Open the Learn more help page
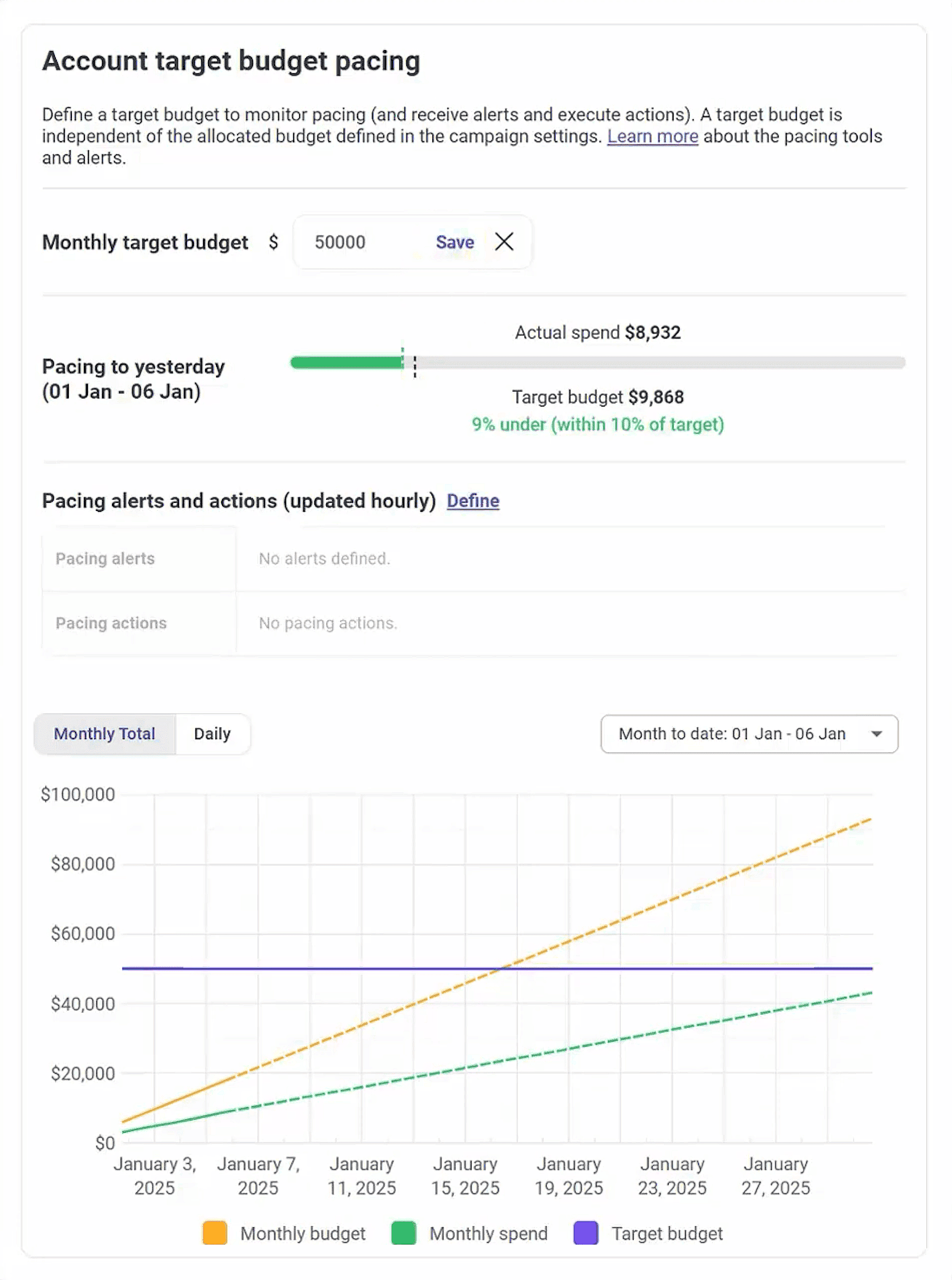This screenshot has height=1280, width=952. [x=652, y=136]
